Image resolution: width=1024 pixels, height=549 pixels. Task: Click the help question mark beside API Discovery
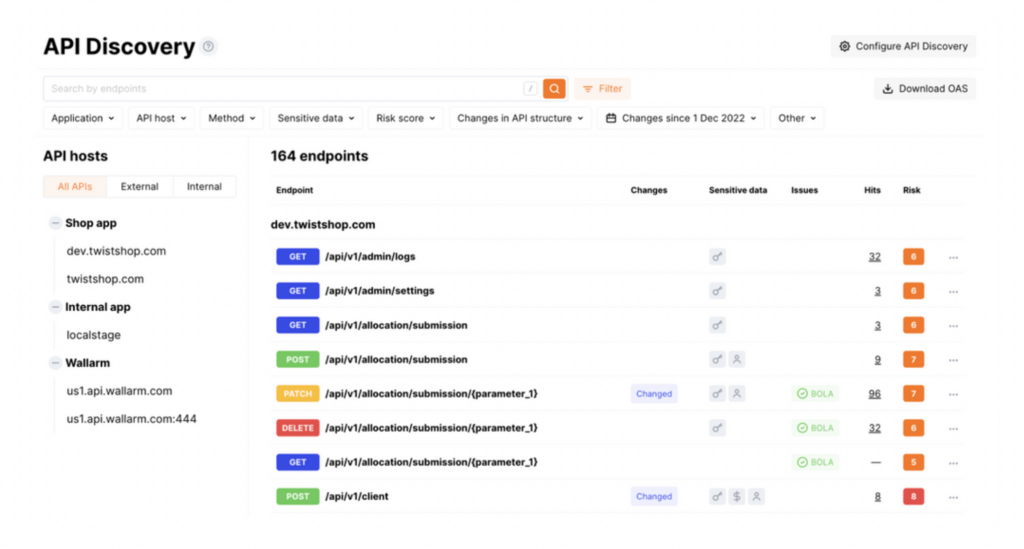208,46
